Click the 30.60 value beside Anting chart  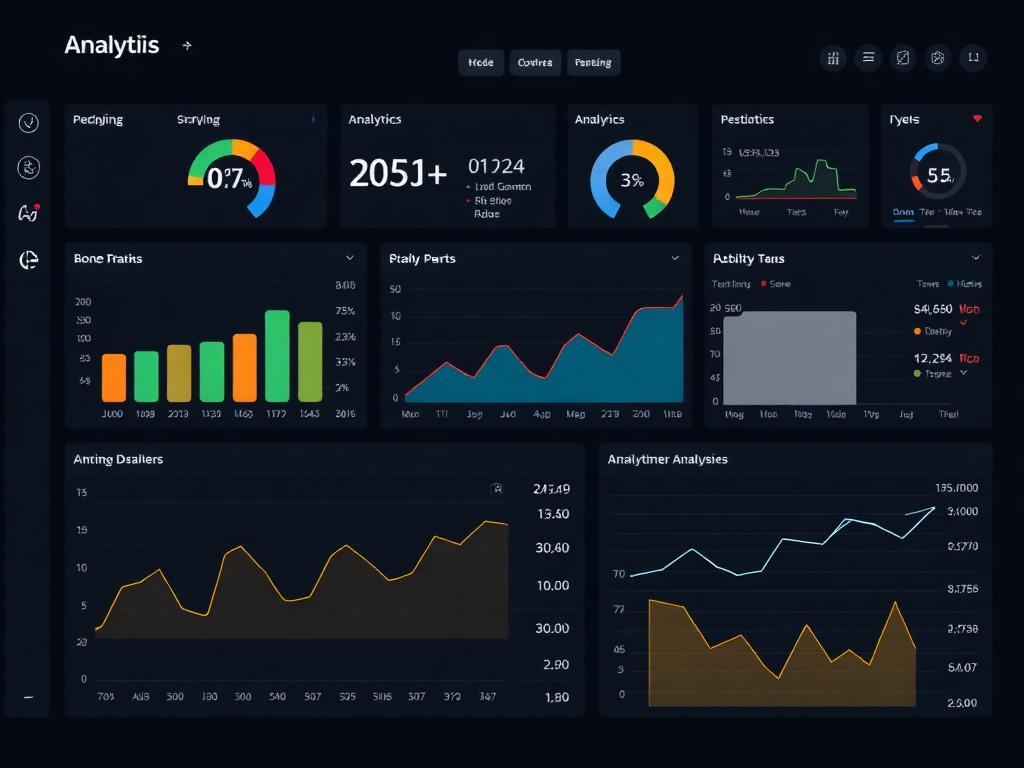click(x=552, y=548)
